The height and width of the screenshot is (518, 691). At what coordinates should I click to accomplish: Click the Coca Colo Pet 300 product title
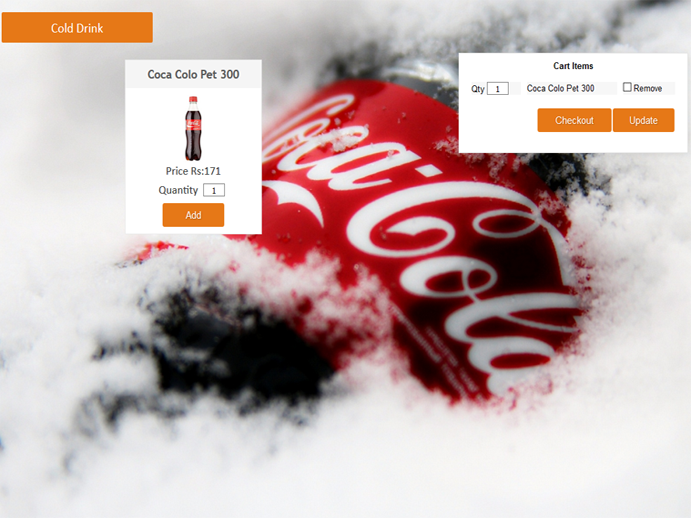tap(193, 75)
